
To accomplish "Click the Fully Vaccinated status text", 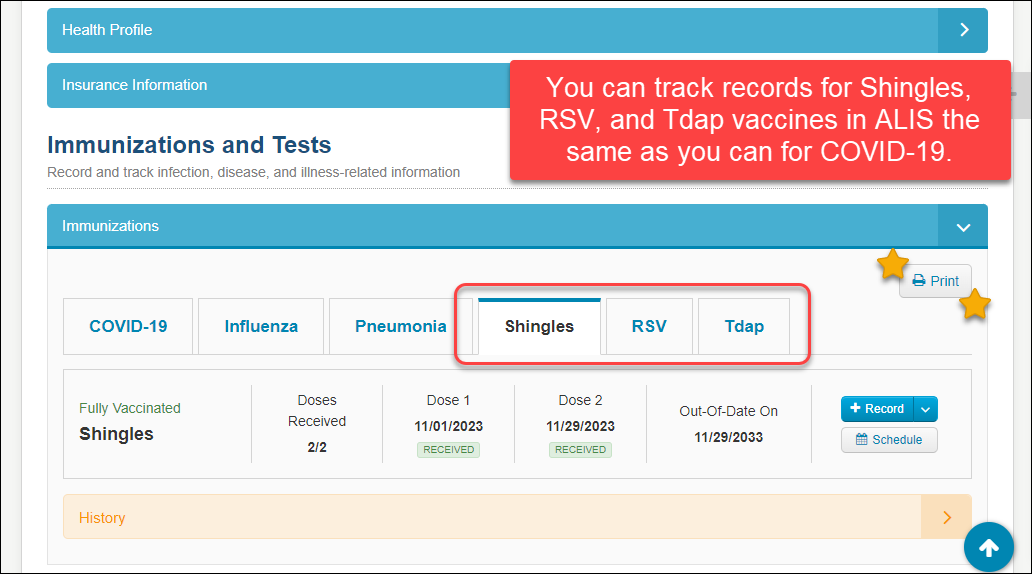I will tap(130, 408).
